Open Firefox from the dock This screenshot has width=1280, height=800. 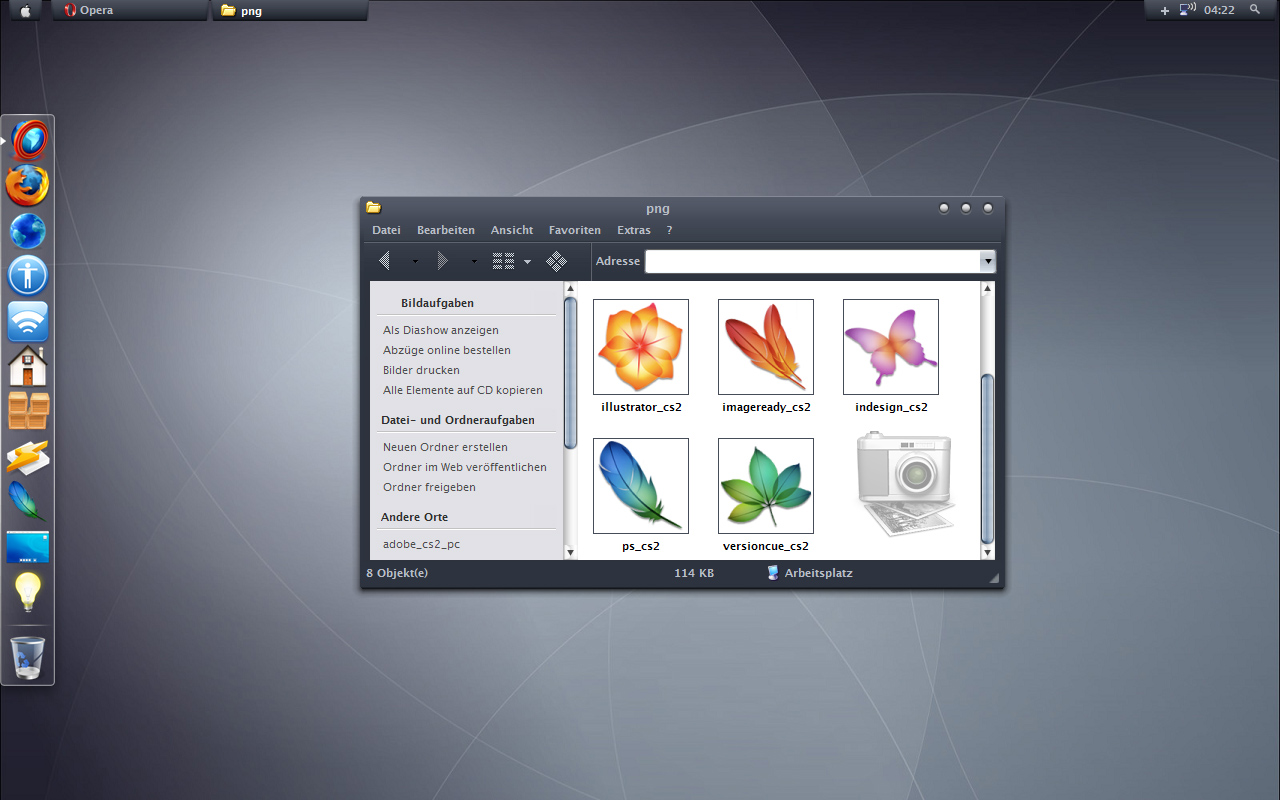coord(28,186)
